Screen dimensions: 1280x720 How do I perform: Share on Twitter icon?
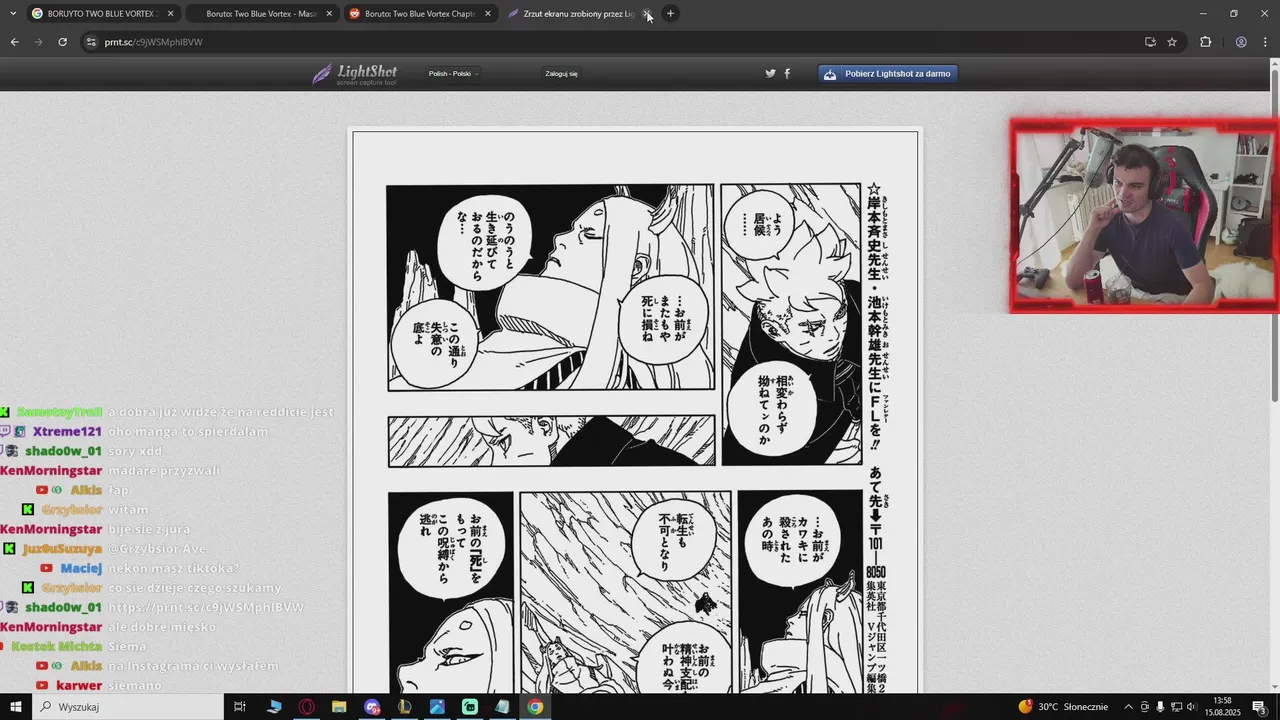point(770,73)
